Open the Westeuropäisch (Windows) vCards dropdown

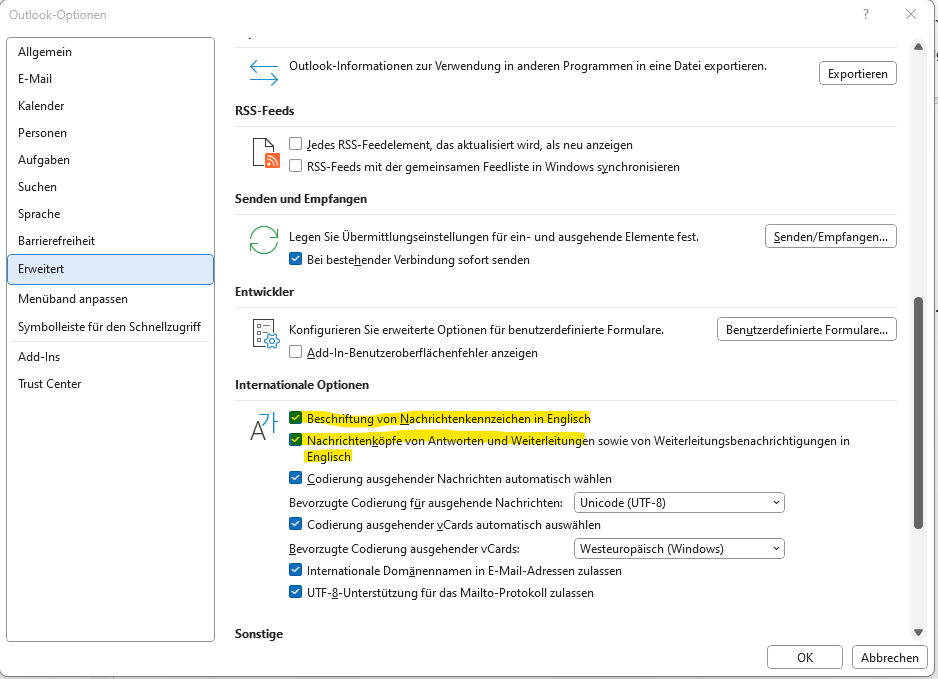[679, 549]
